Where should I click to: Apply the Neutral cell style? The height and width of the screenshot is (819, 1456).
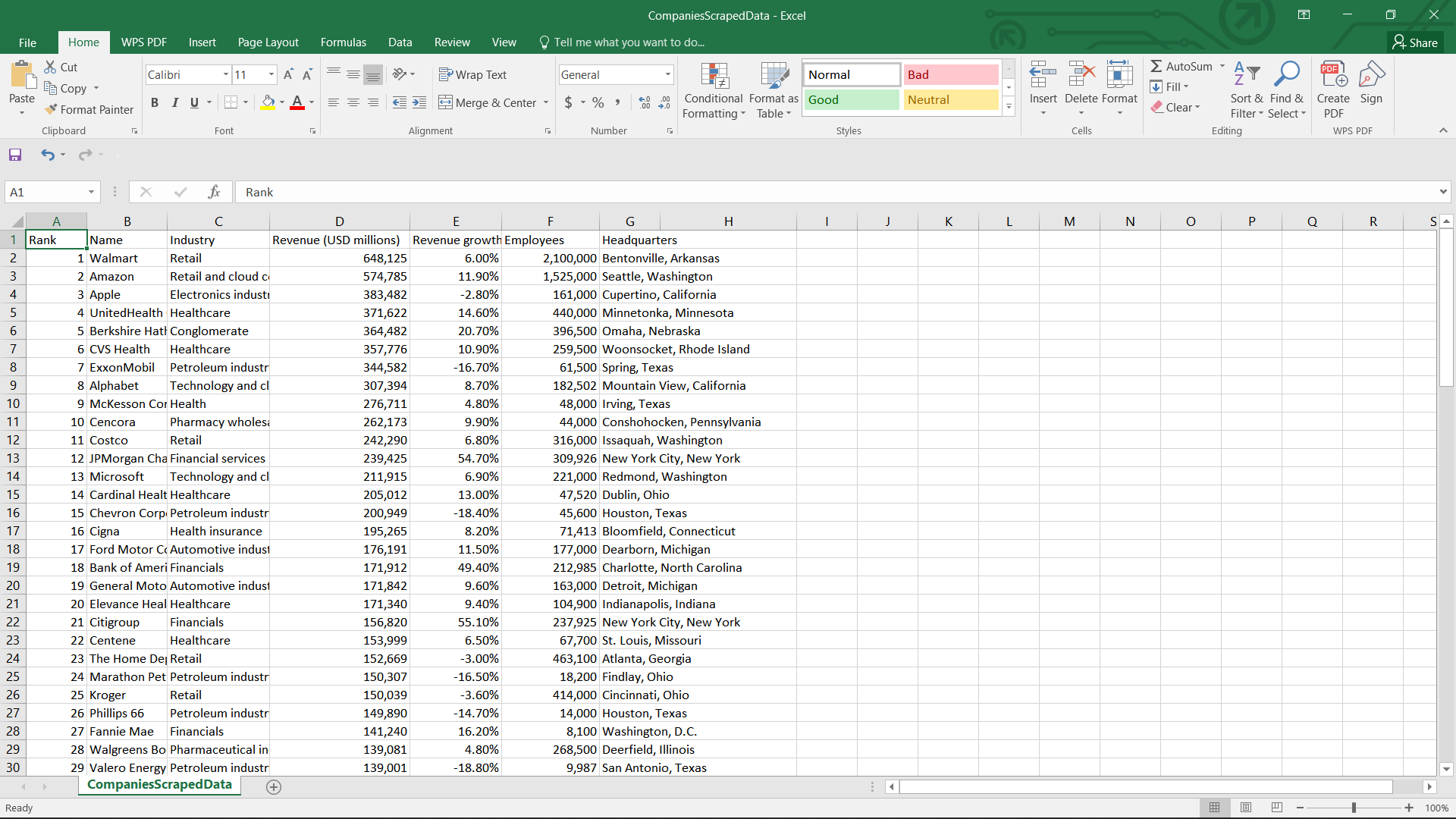point(951,99)
